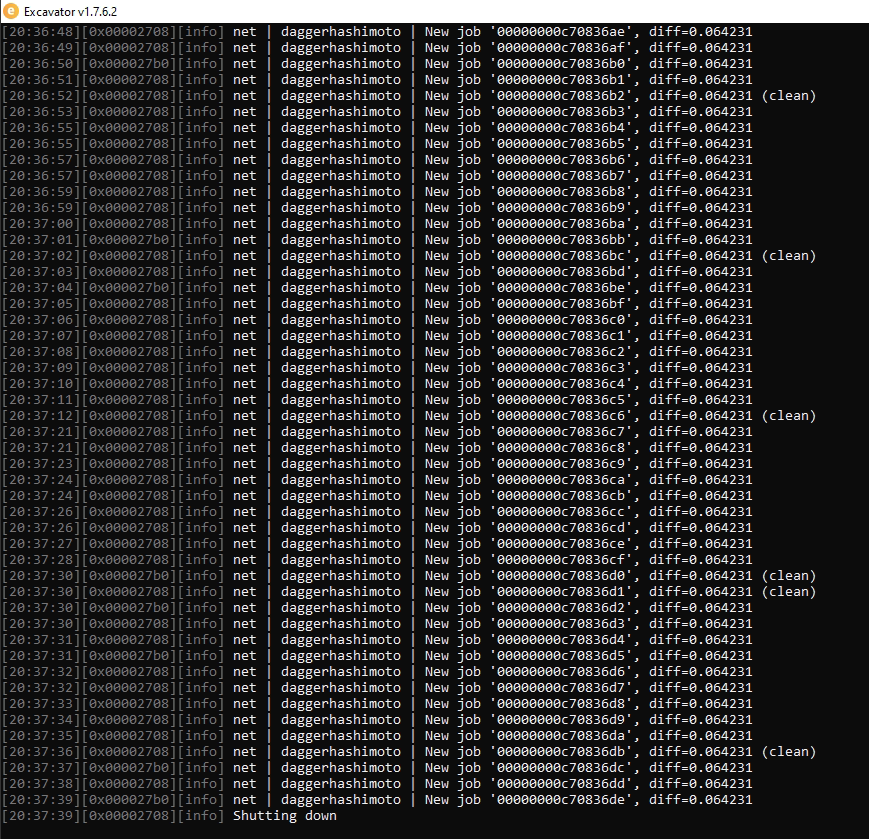Click the '(clean)' flag at timestamp 20:37:30
The height and width of the screenshot is (839, 869).
[x=790, y=575]
